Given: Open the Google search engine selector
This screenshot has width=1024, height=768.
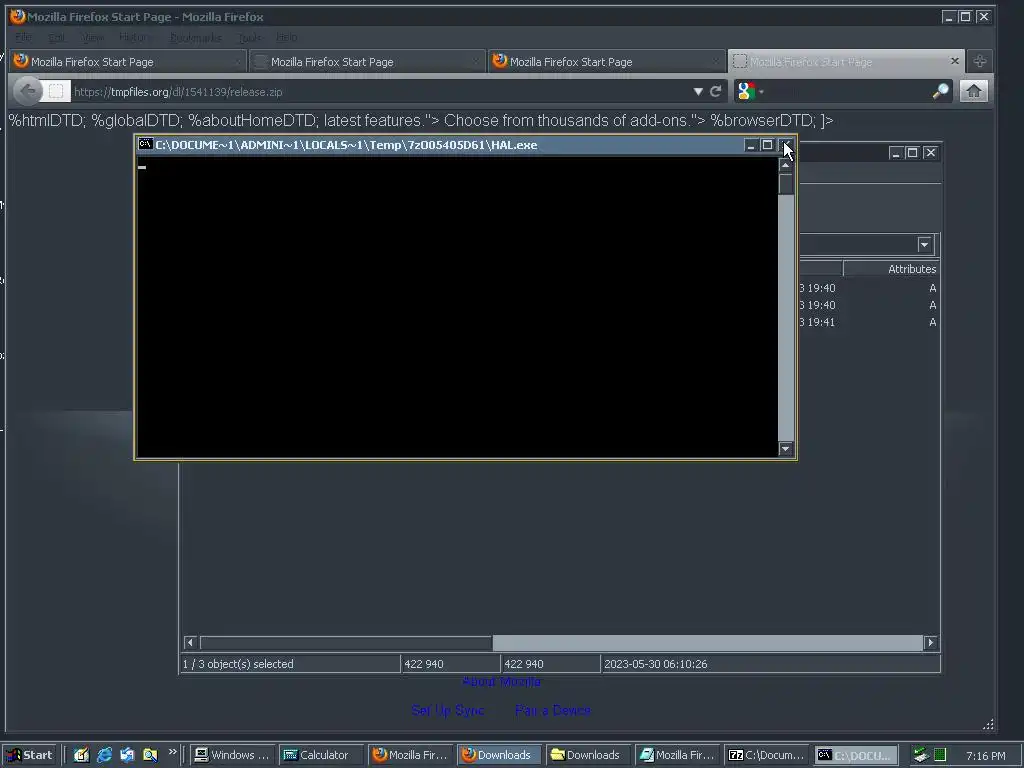Looking at the screenshot, I should click(x=750, y=91).
